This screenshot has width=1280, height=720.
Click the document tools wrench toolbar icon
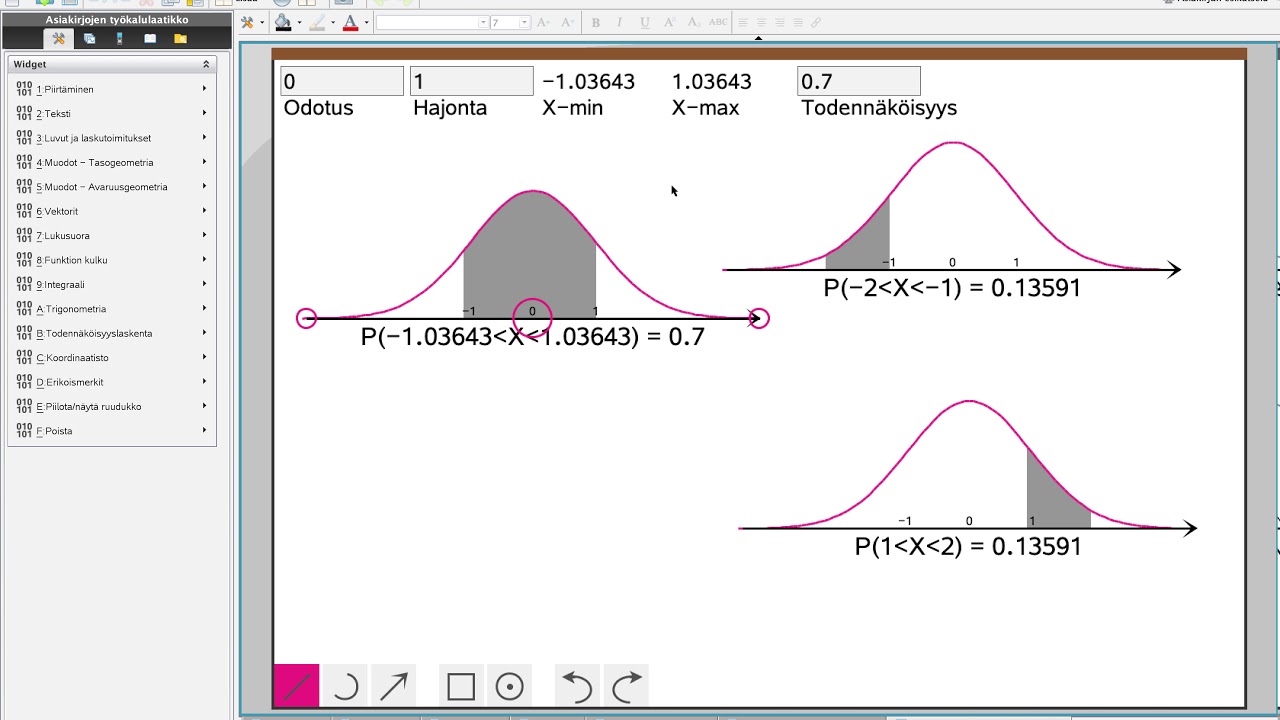247,22
